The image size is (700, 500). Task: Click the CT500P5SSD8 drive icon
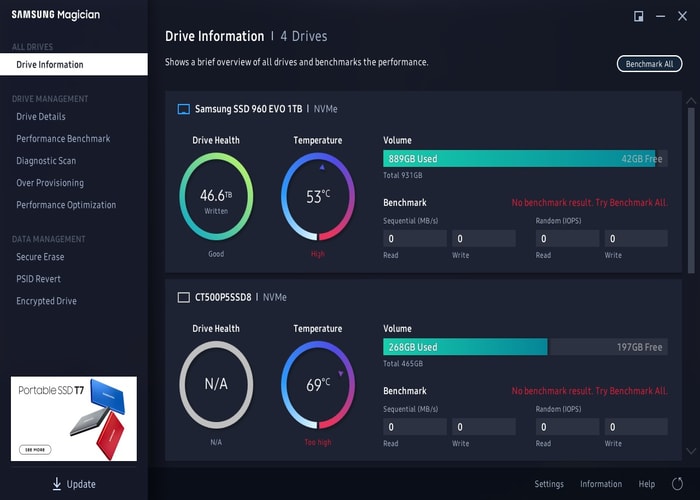183,298
